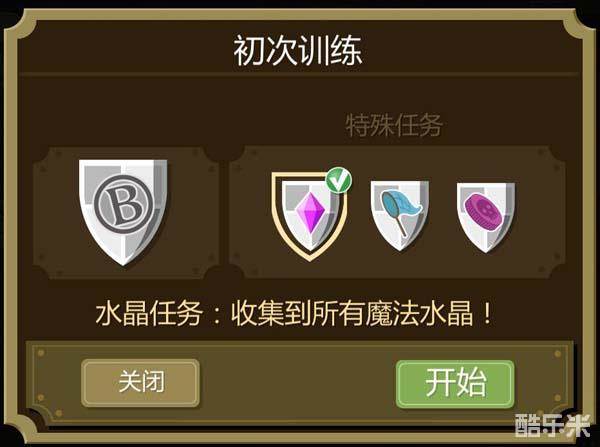Click the teal net mesh icon
Screen dimensions: 600x447
[x=401, y=203]
